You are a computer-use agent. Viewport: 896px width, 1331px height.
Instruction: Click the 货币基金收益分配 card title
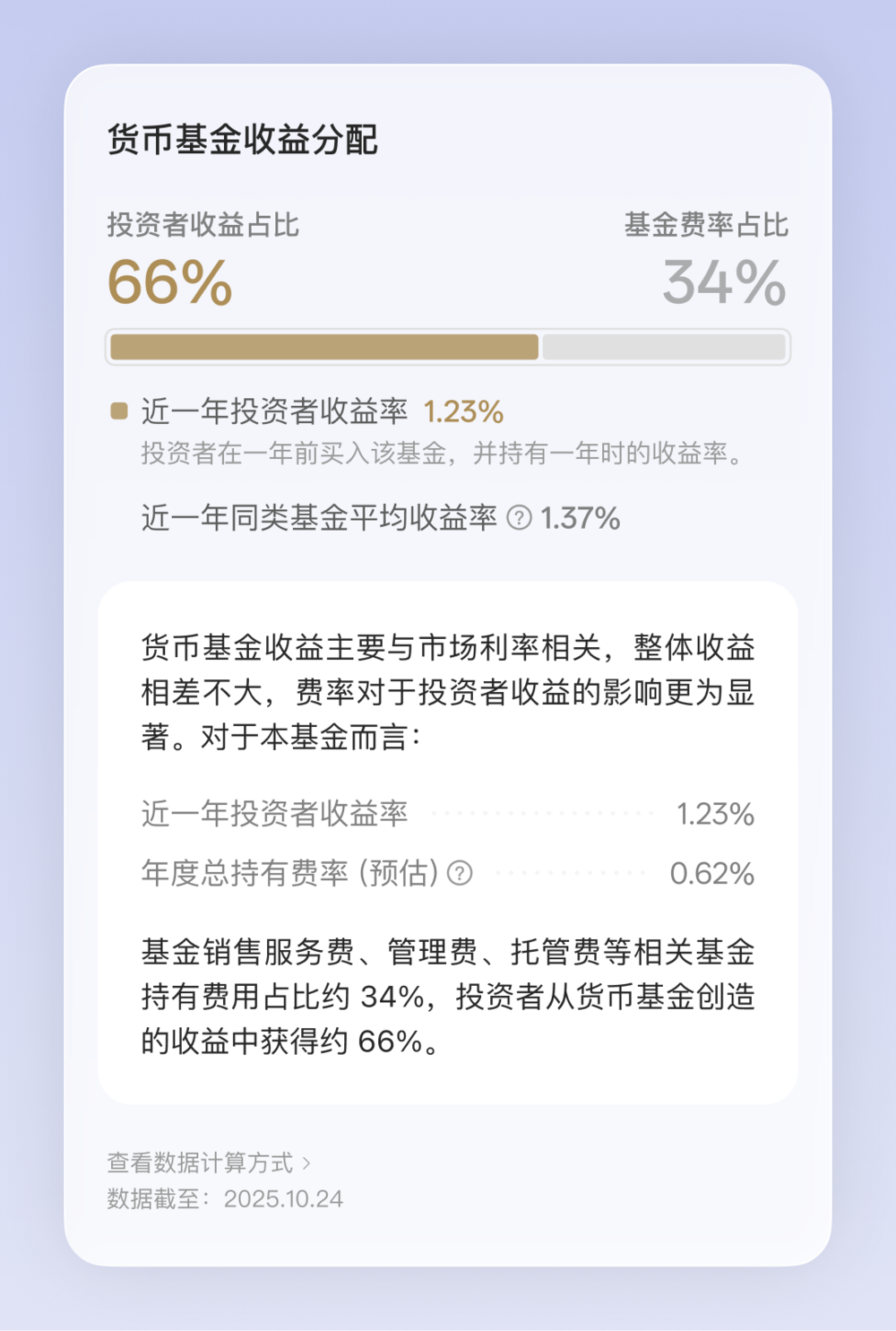point(243,140)
